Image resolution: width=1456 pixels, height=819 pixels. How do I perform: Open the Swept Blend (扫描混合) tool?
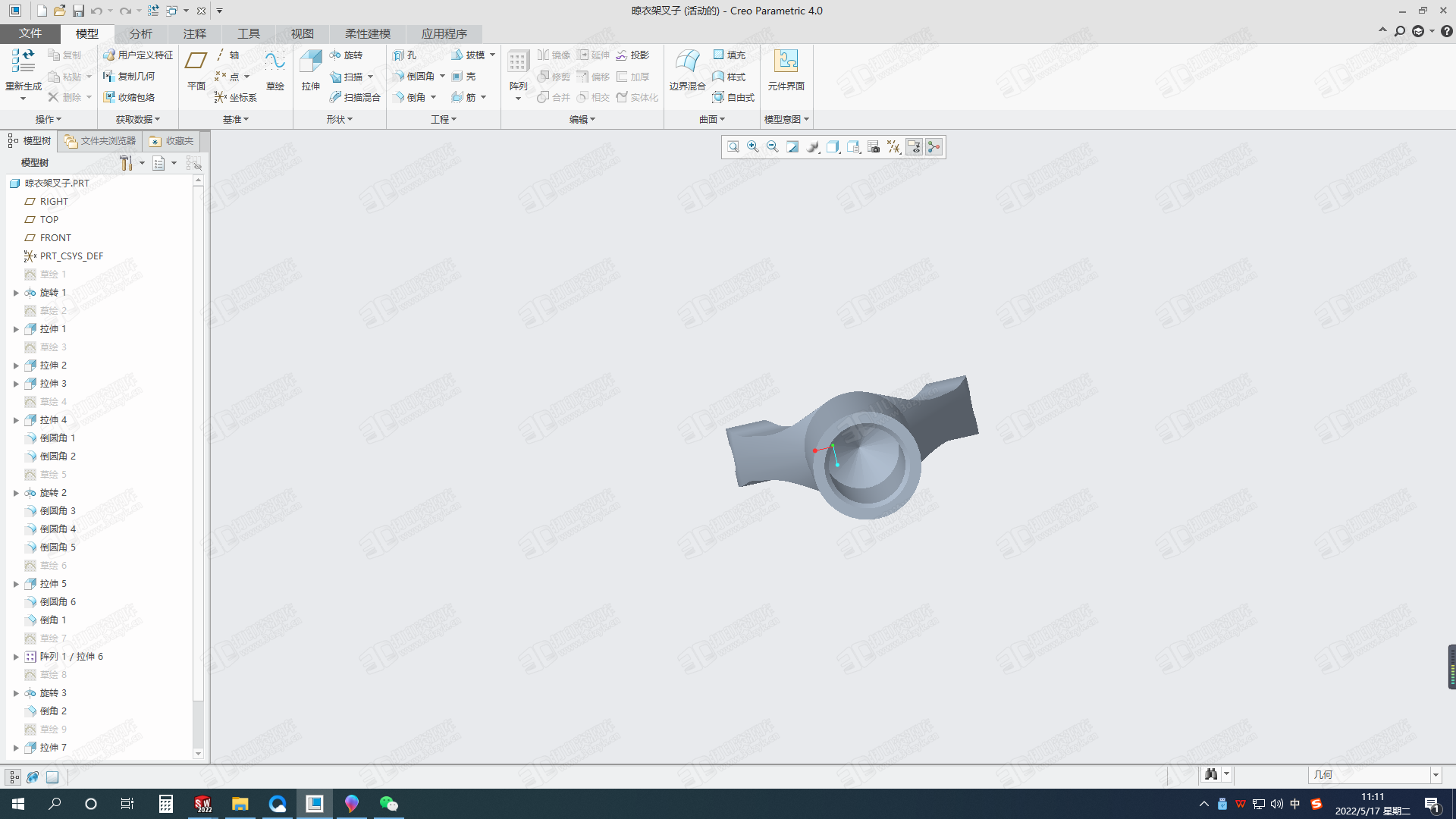355,97
